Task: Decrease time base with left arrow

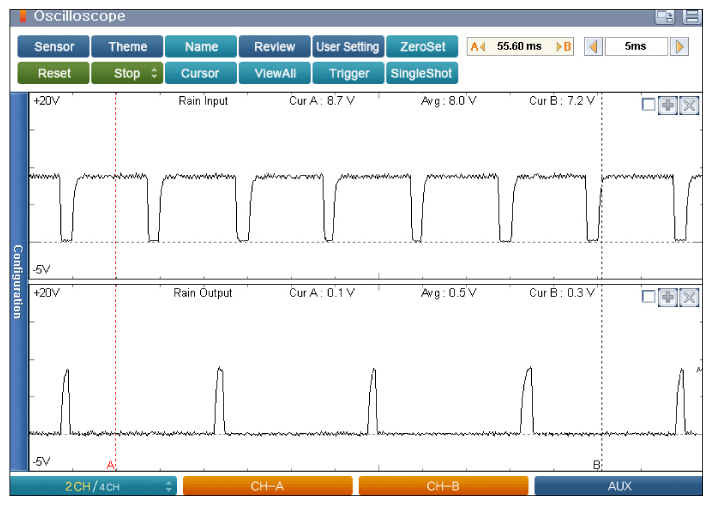Action: [593, 47]
